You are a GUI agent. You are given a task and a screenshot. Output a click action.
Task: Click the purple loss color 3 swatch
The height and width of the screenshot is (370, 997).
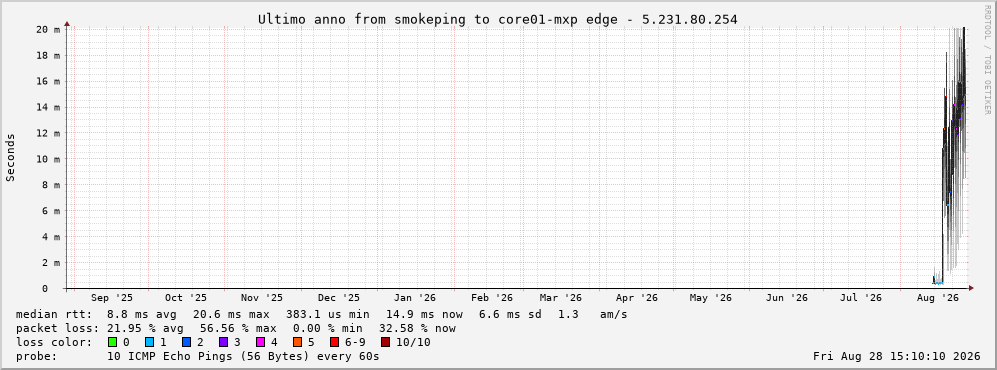tap(223, 343)
